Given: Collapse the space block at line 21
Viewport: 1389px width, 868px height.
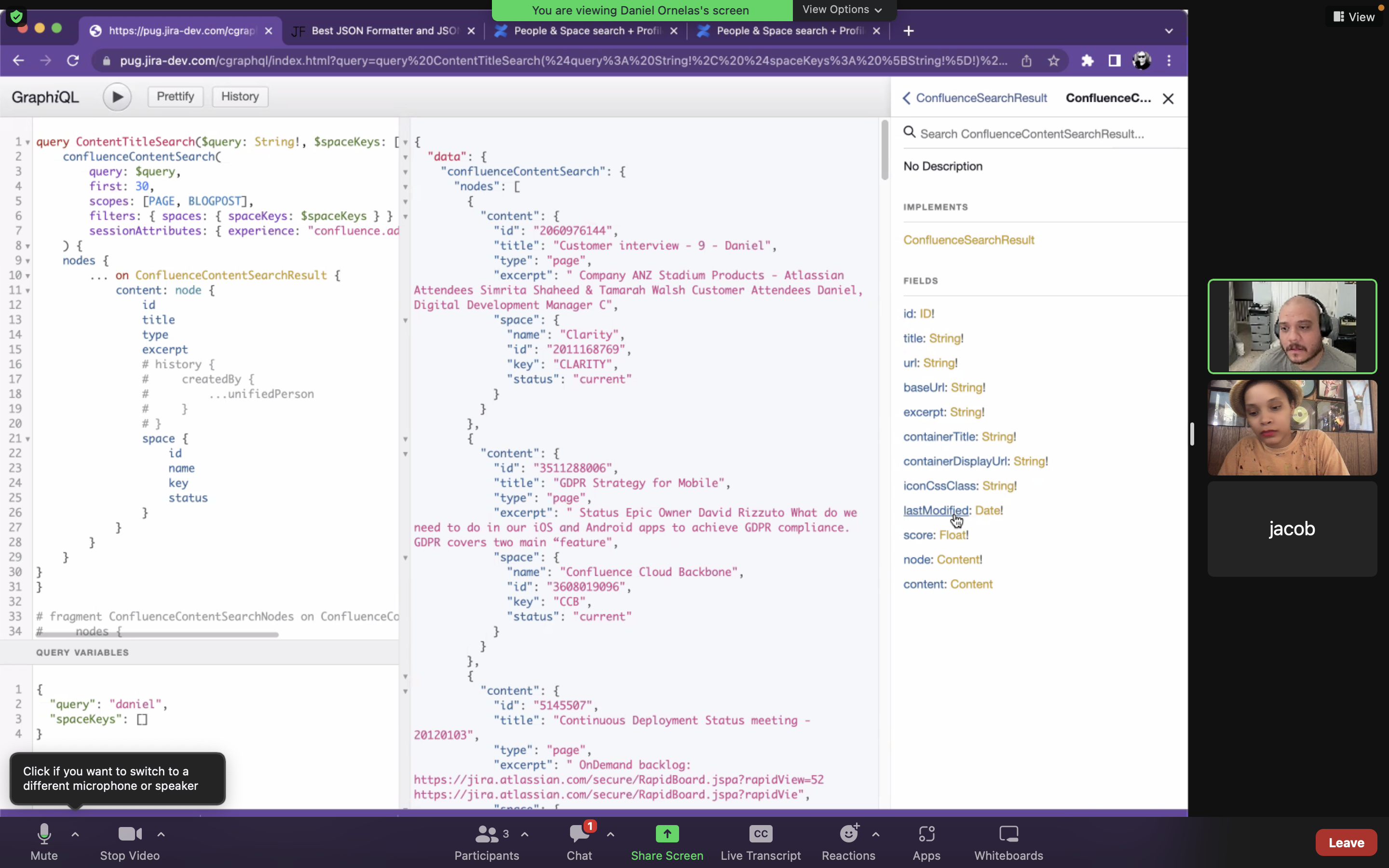Looking at the screenshot, I should point(27,439).
